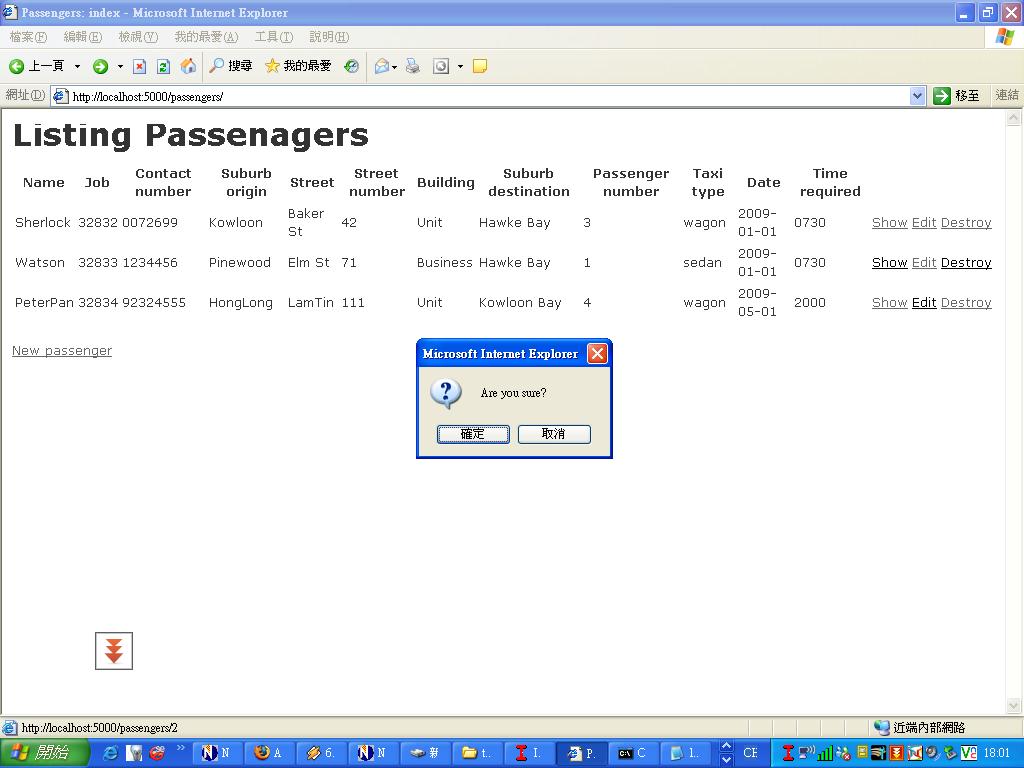The image size is (1024, 768).
Task: Cancel the dialog with 取消 button
Action: tap(554, 434)
